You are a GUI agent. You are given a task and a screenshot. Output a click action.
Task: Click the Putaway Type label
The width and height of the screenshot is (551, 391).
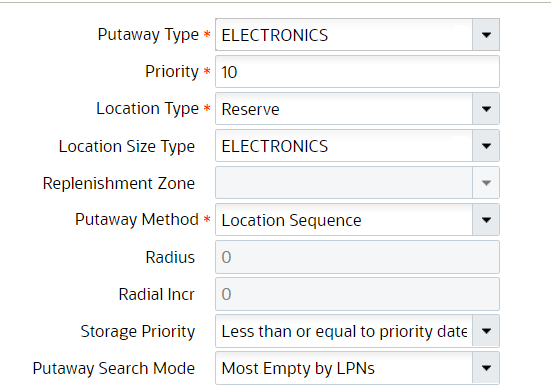click(x=148, y=35)
